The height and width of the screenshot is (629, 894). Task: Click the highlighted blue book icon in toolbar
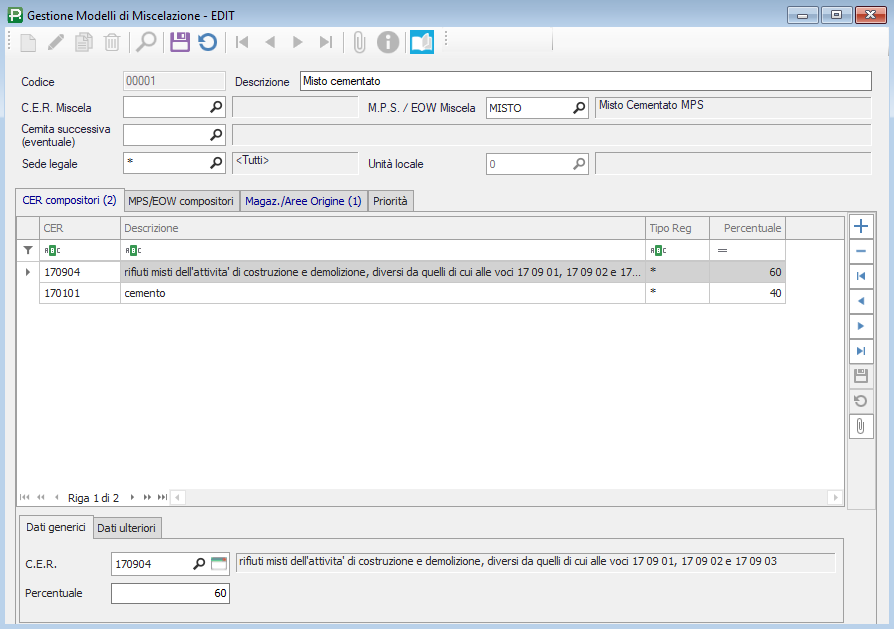(x=421, y=42)
